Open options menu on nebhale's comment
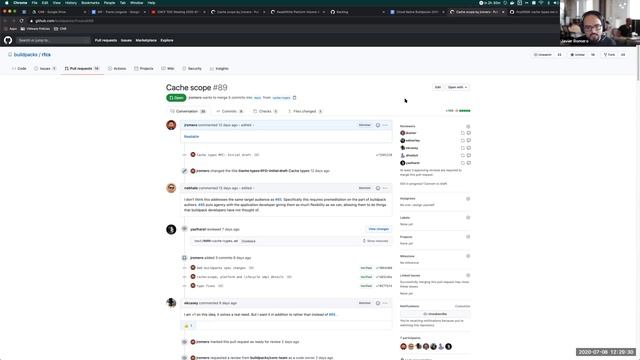 pyautogui.click(x=385, y=188)
